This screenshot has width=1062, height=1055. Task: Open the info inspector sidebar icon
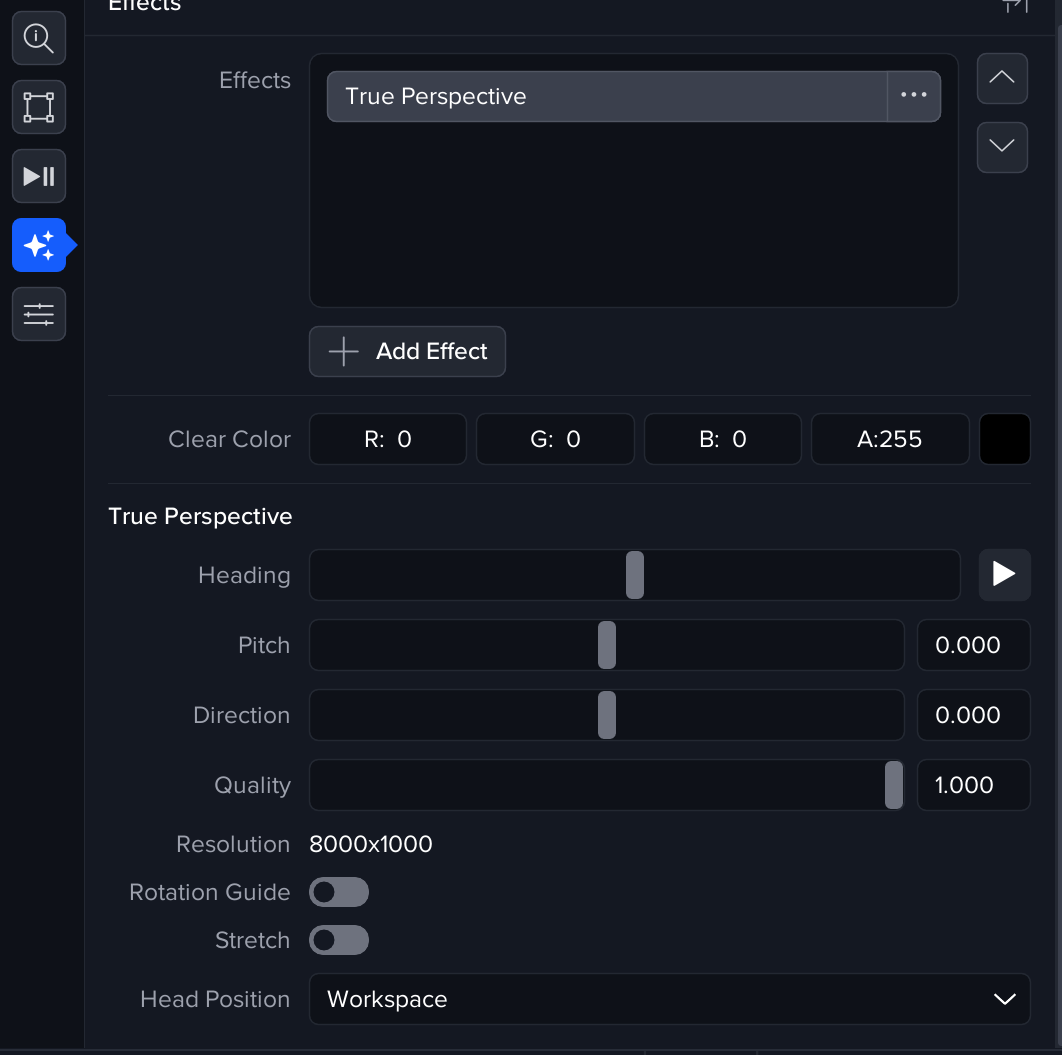coord(39,38)
